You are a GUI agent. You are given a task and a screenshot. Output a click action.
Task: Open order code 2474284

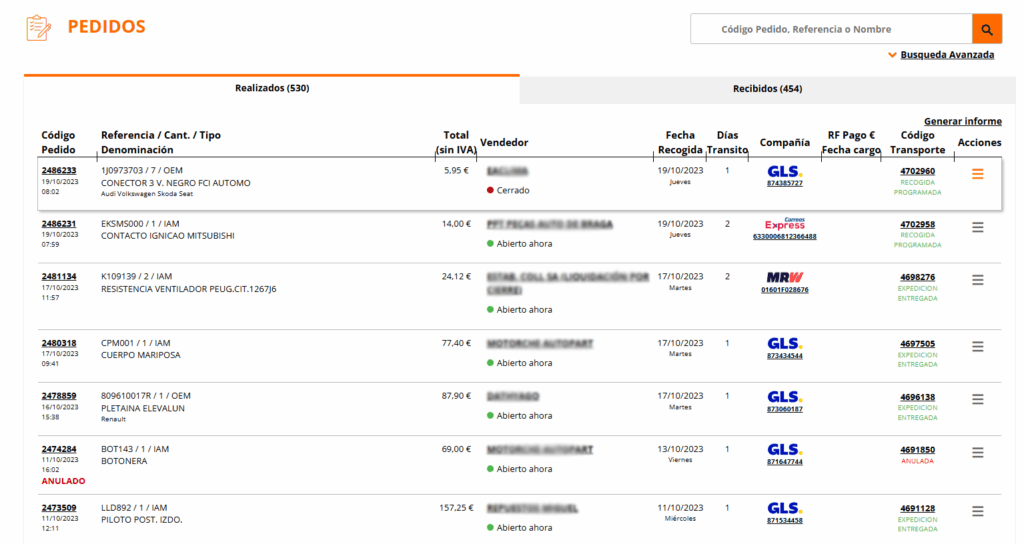(x=59, y=449)
